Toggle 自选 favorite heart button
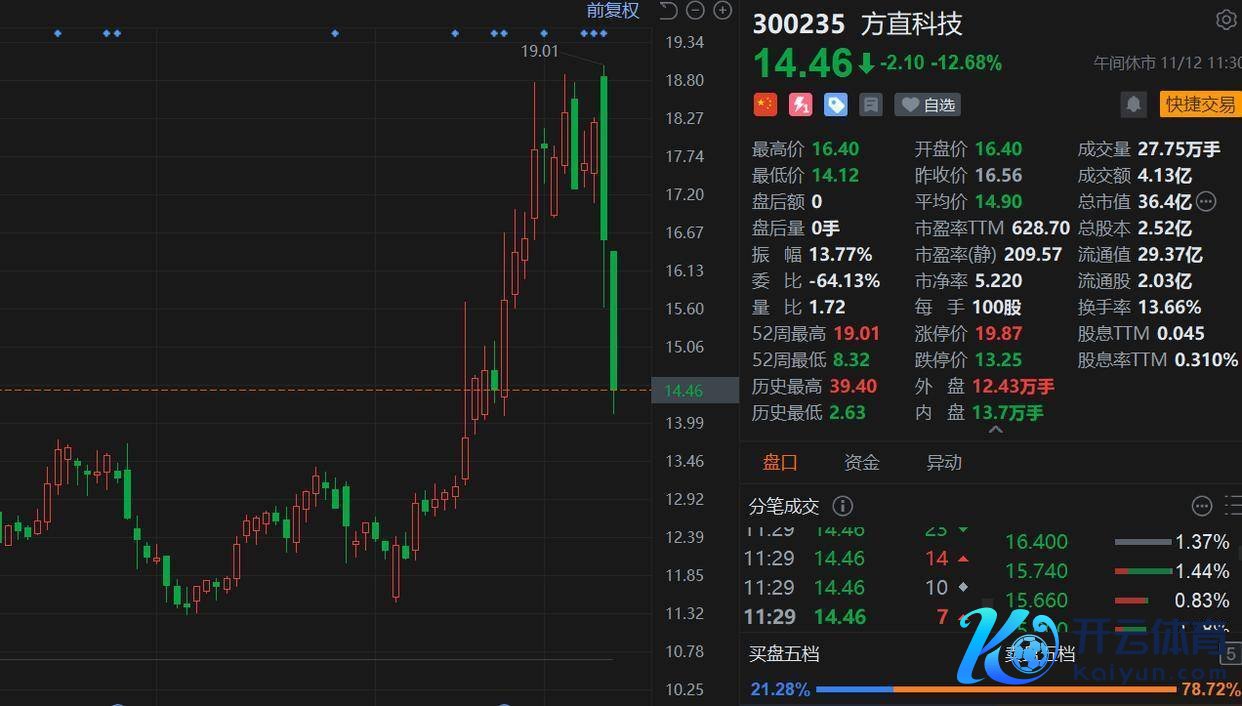1242x706 pixels. pos(926,104)
